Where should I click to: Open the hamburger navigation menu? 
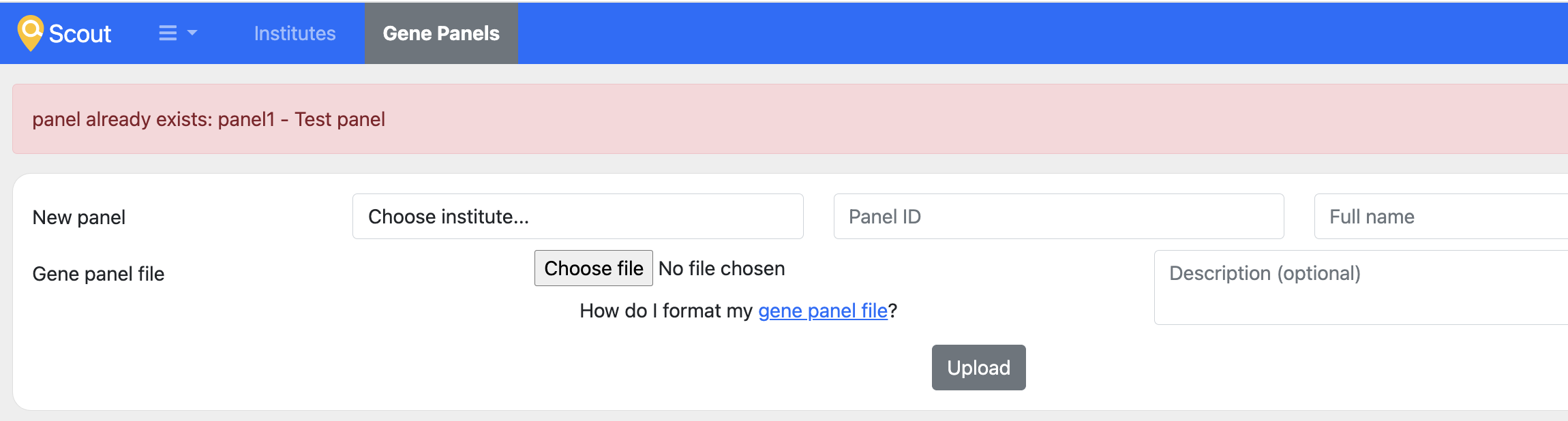[166, 33]
